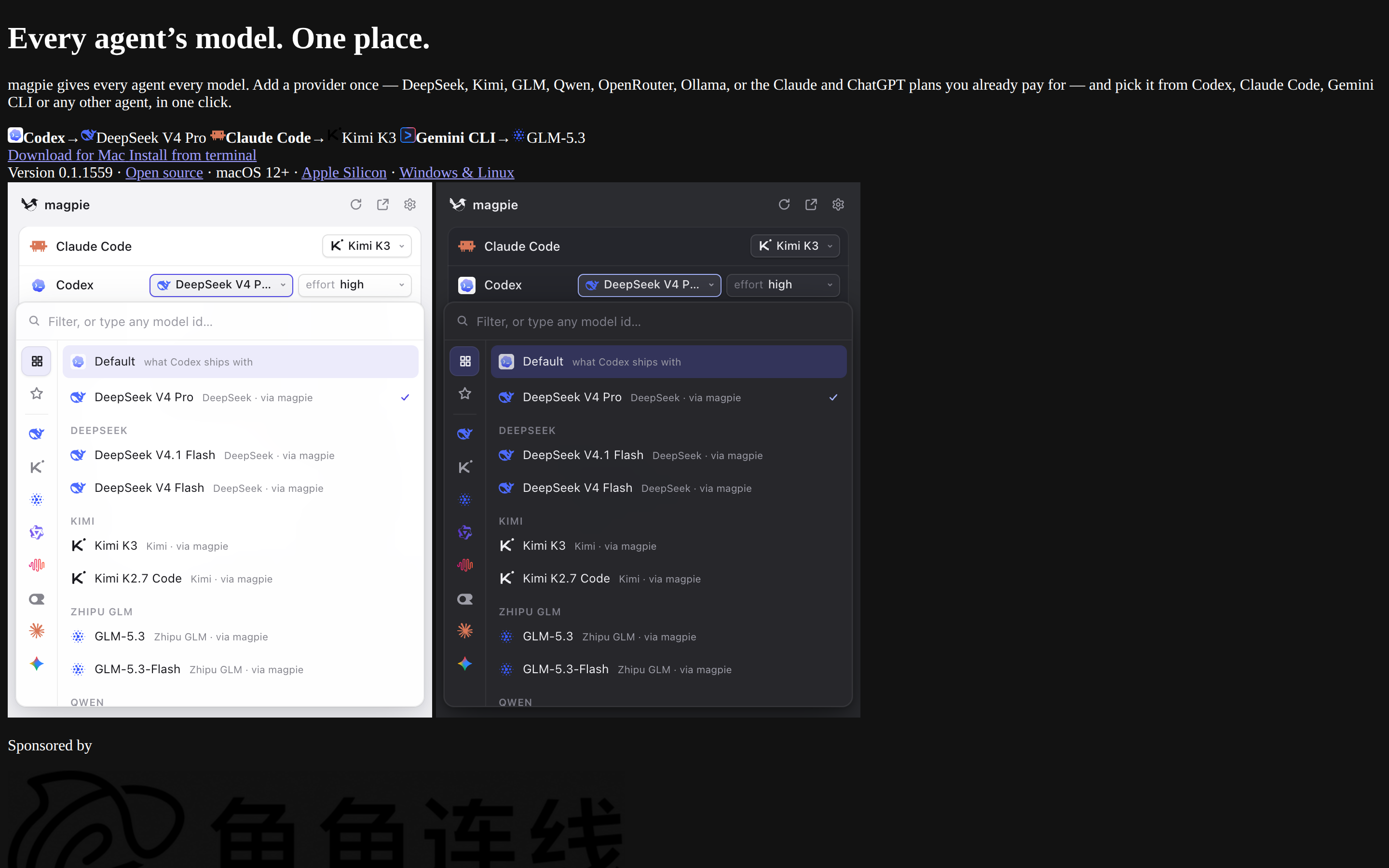Click Download for Mac link
This screenshot has height=868, width=1389.
66,155
